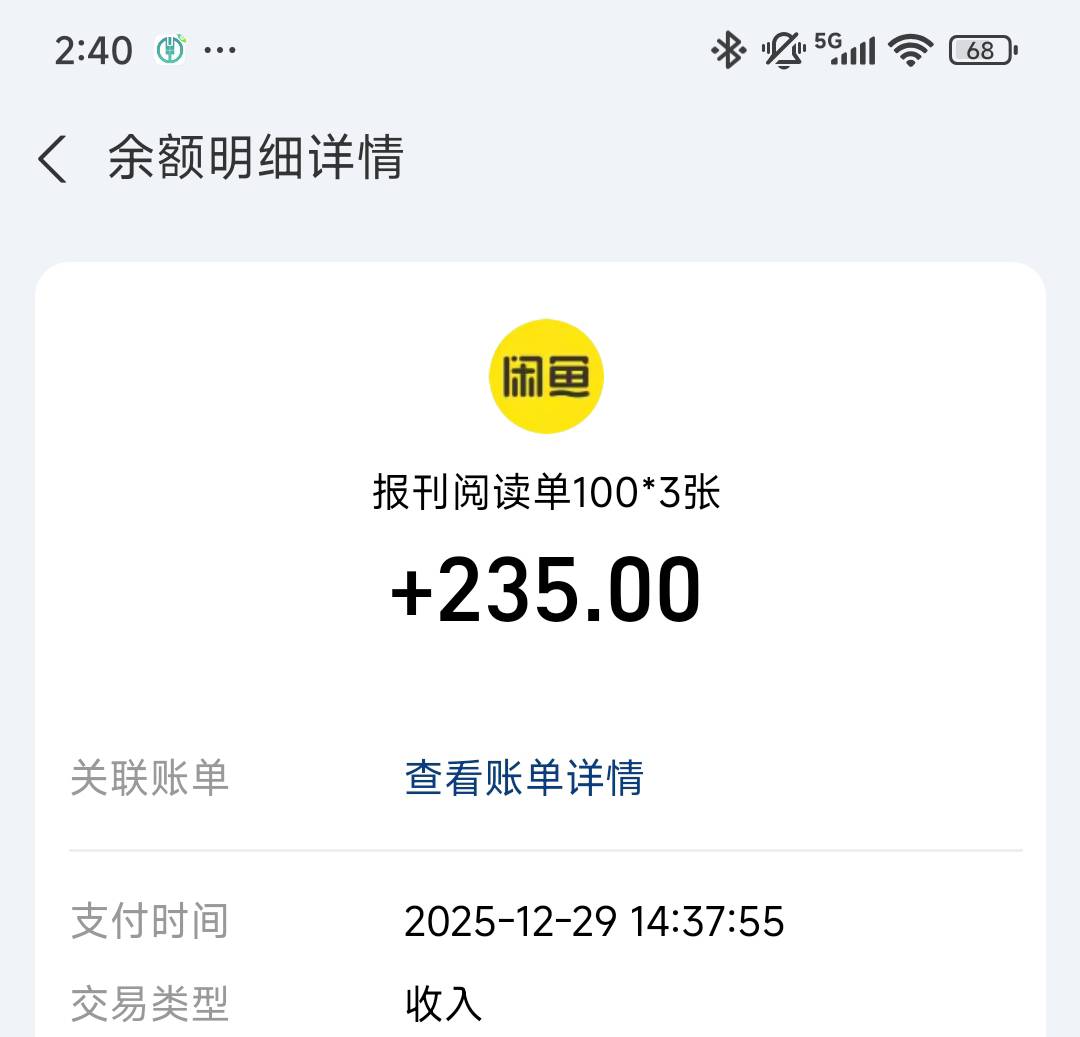The image size is (1080, 1037).
Task: Tap the +235.00 amount
Action: coord(546,591)
